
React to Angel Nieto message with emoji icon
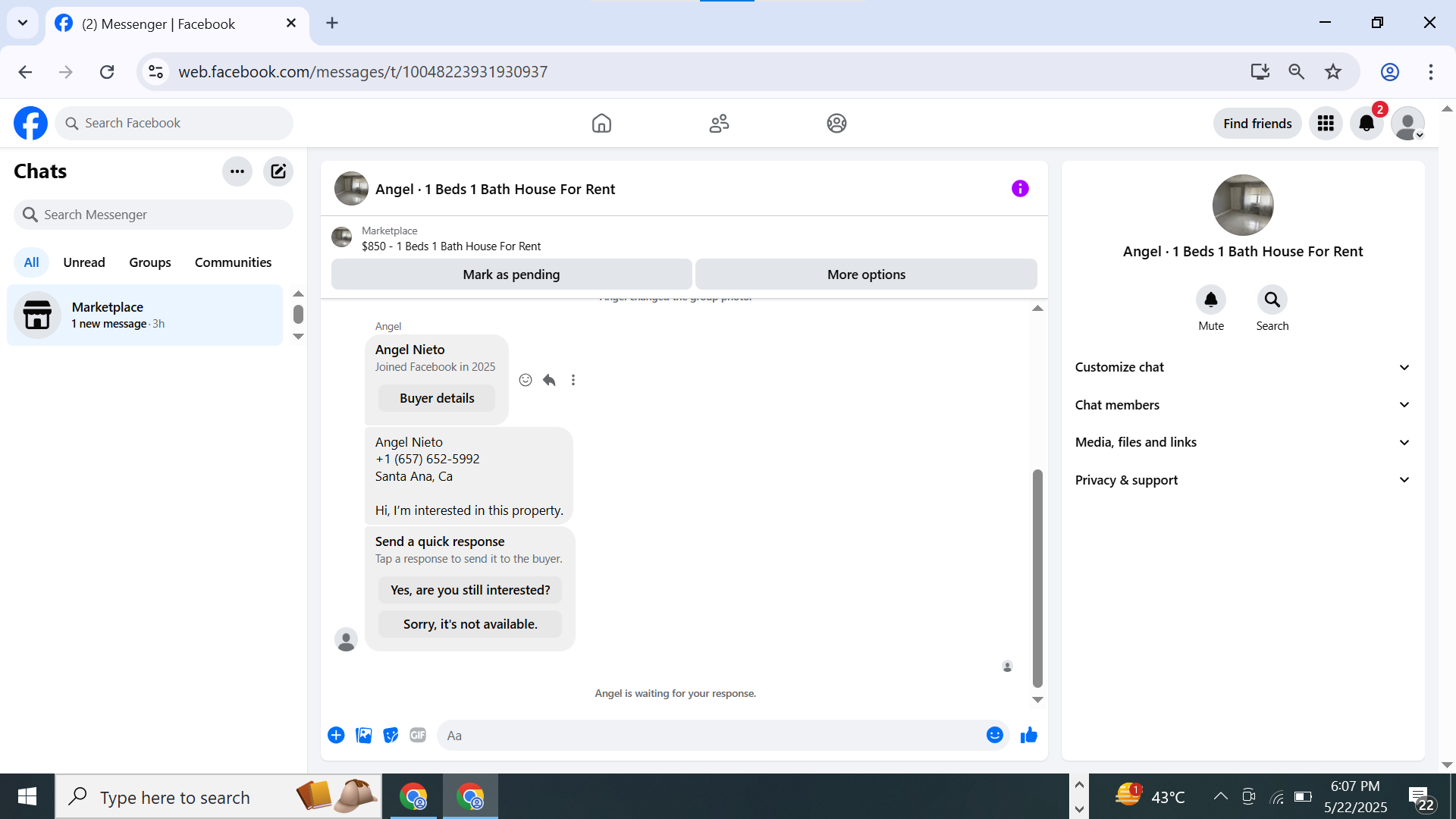526,380
